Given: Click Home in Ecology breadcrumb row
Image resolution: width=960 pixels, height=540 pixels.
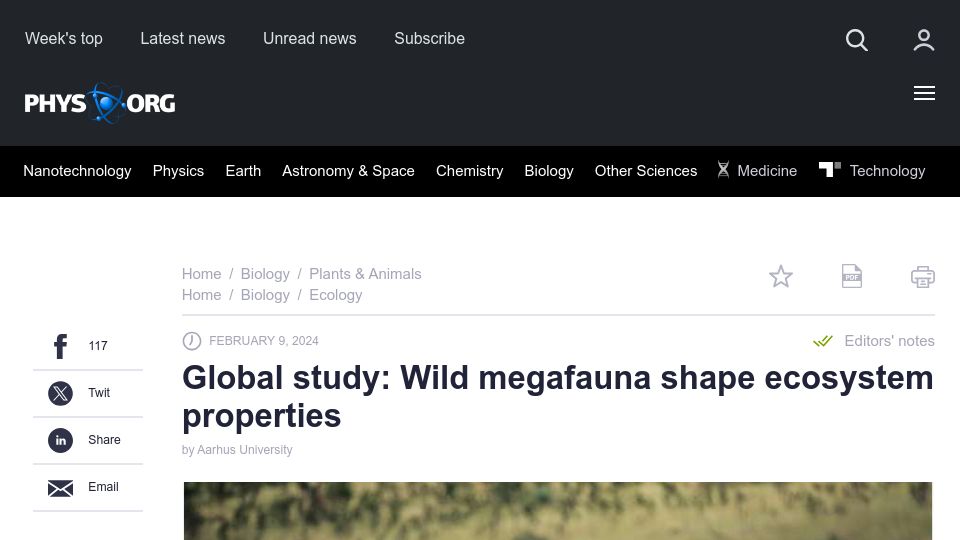Looking at the screenshot, I should 201,294.
